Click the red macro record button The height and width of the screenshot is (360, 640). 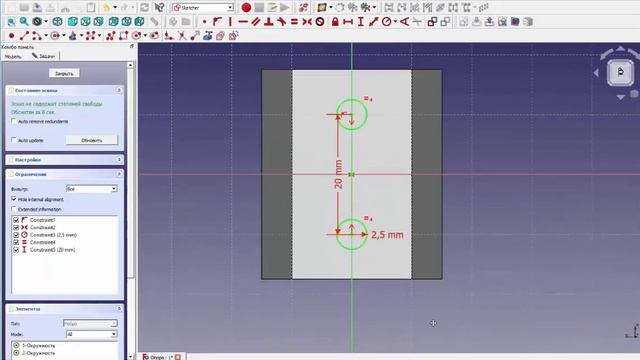tap(246, 7)
